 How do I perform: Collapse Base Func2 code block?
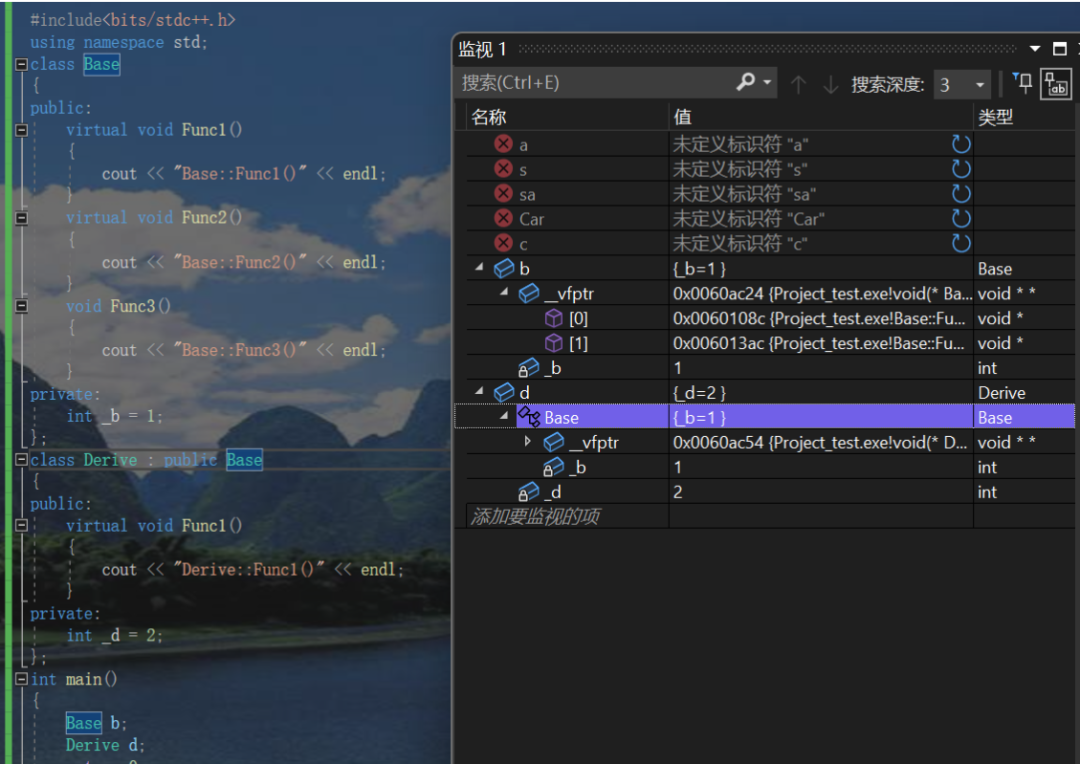[21, 218]
